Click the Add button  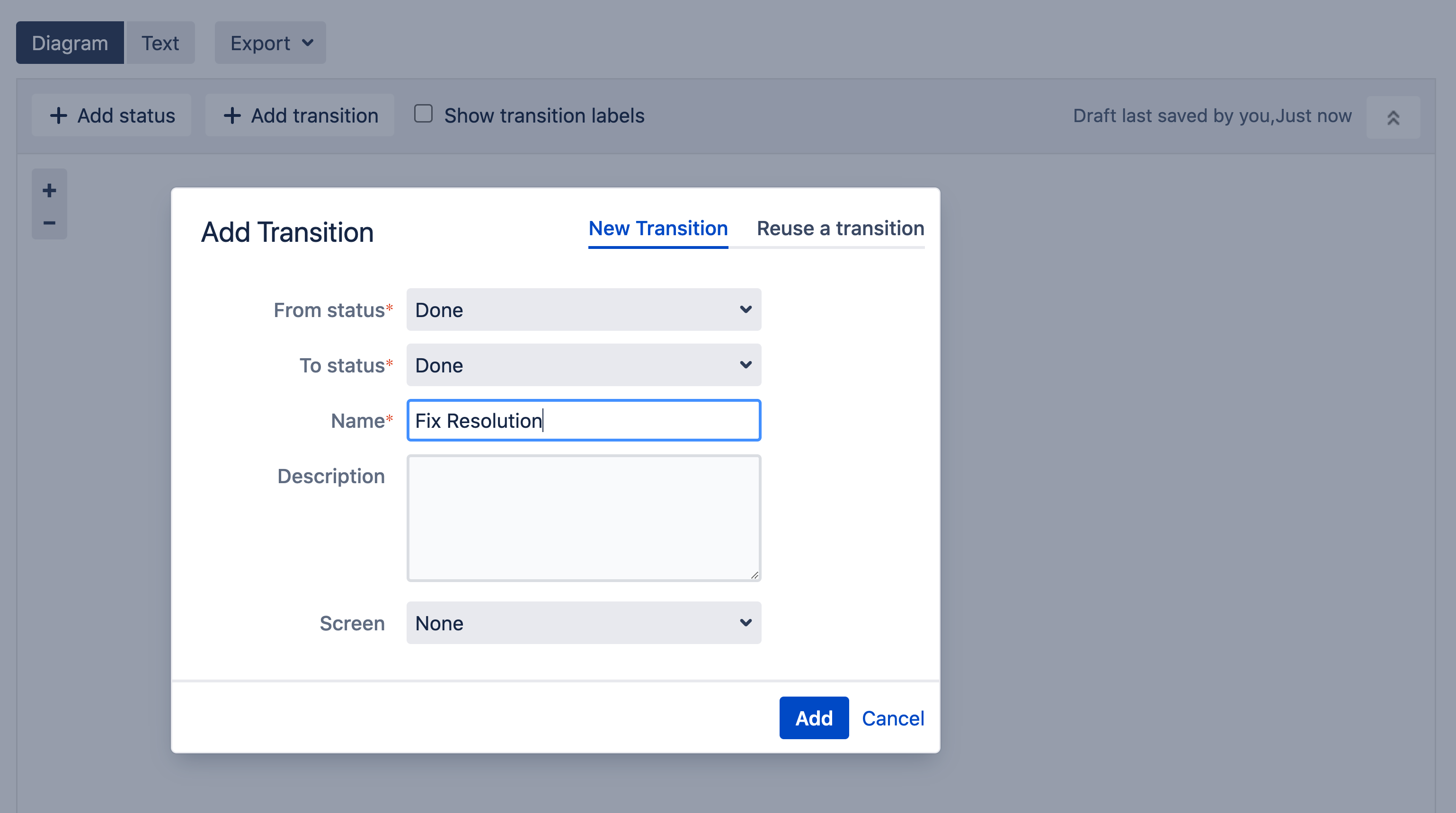813,718
